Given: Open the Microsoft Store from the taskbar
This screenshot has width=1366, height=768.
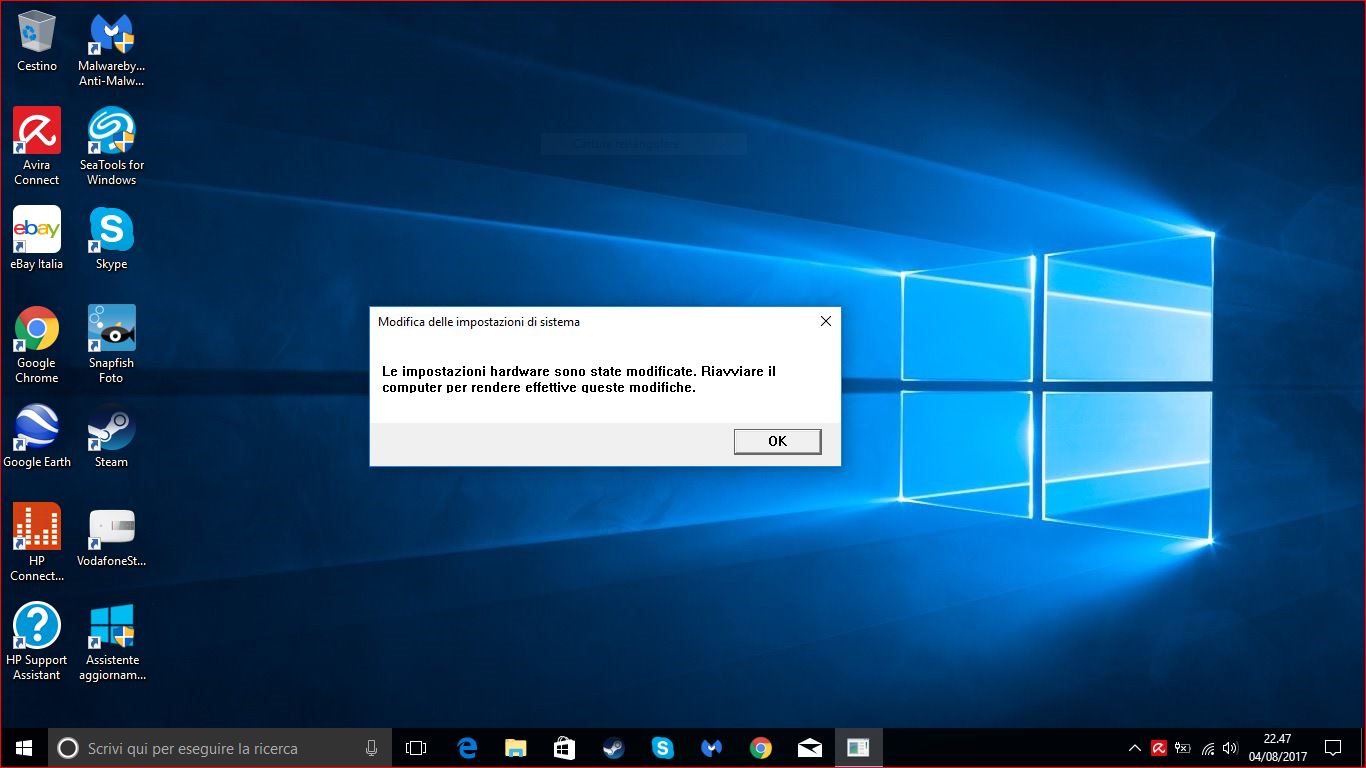Looking at the screenshot, I should point(565,748).
